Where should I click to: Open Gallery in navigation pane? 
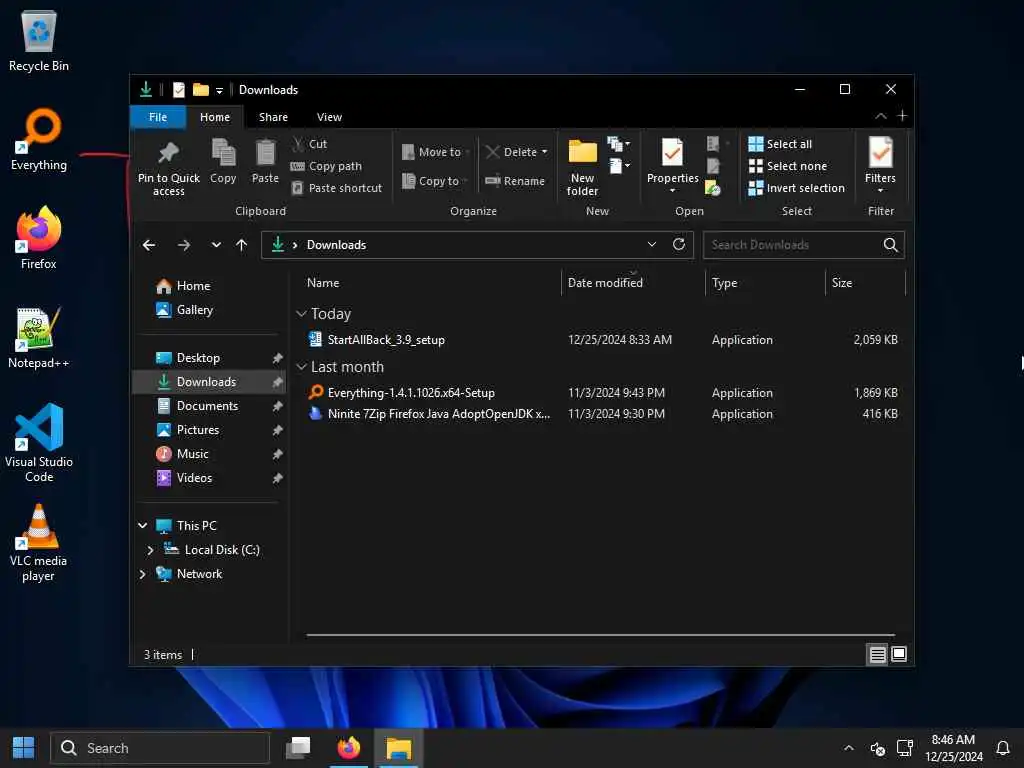click(x=184, y=310)
